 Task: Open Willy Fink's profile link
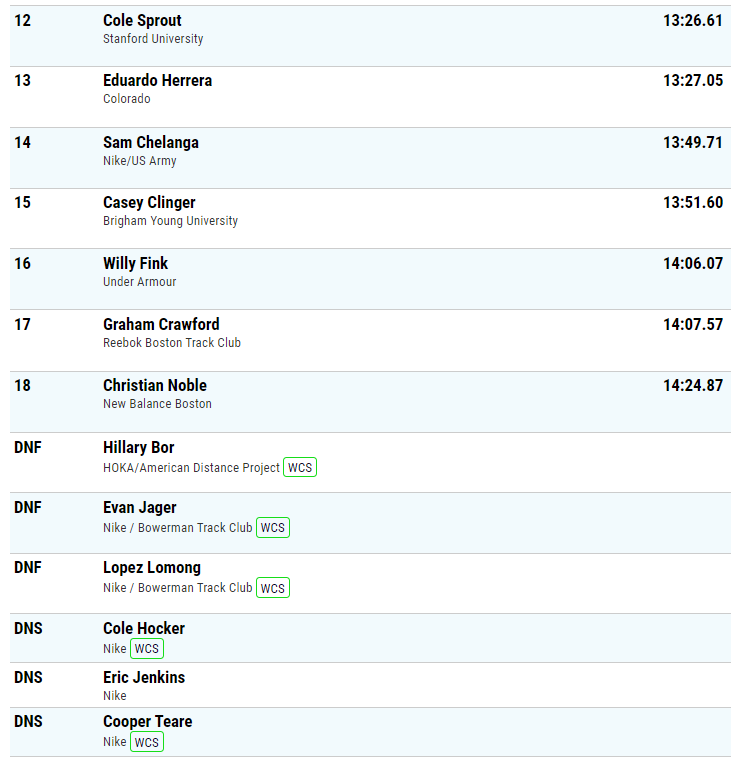click(x=135, y=263)
